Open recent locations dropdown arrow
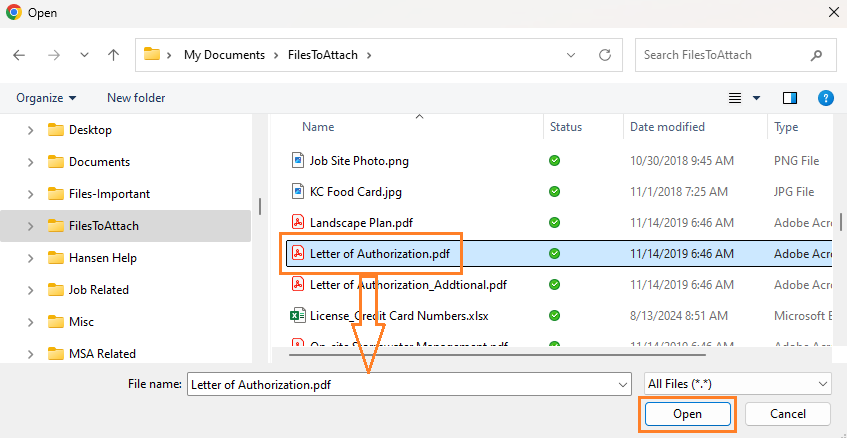 (x=84, y=55)
